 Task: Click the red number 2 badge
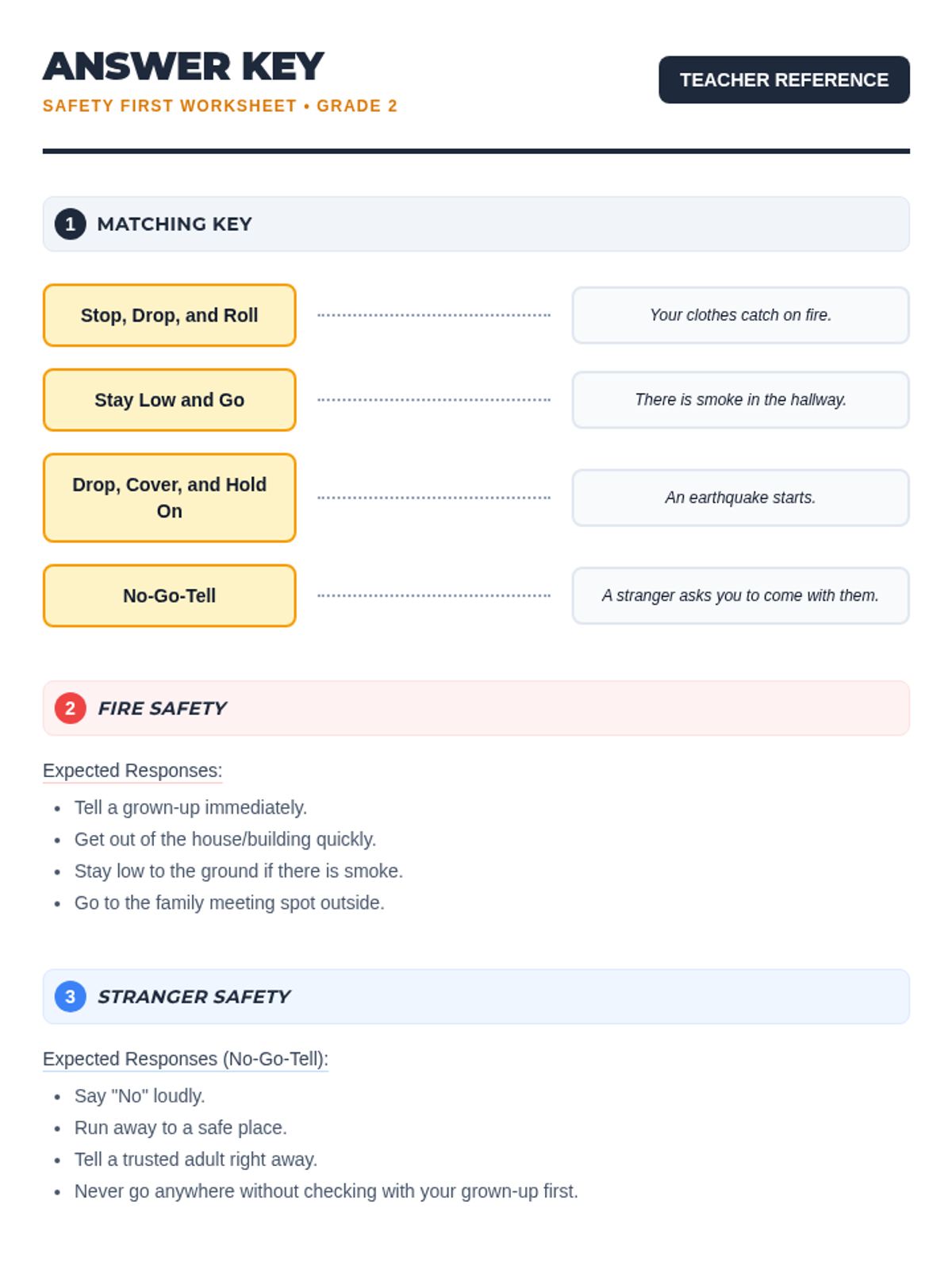[70, 708]
